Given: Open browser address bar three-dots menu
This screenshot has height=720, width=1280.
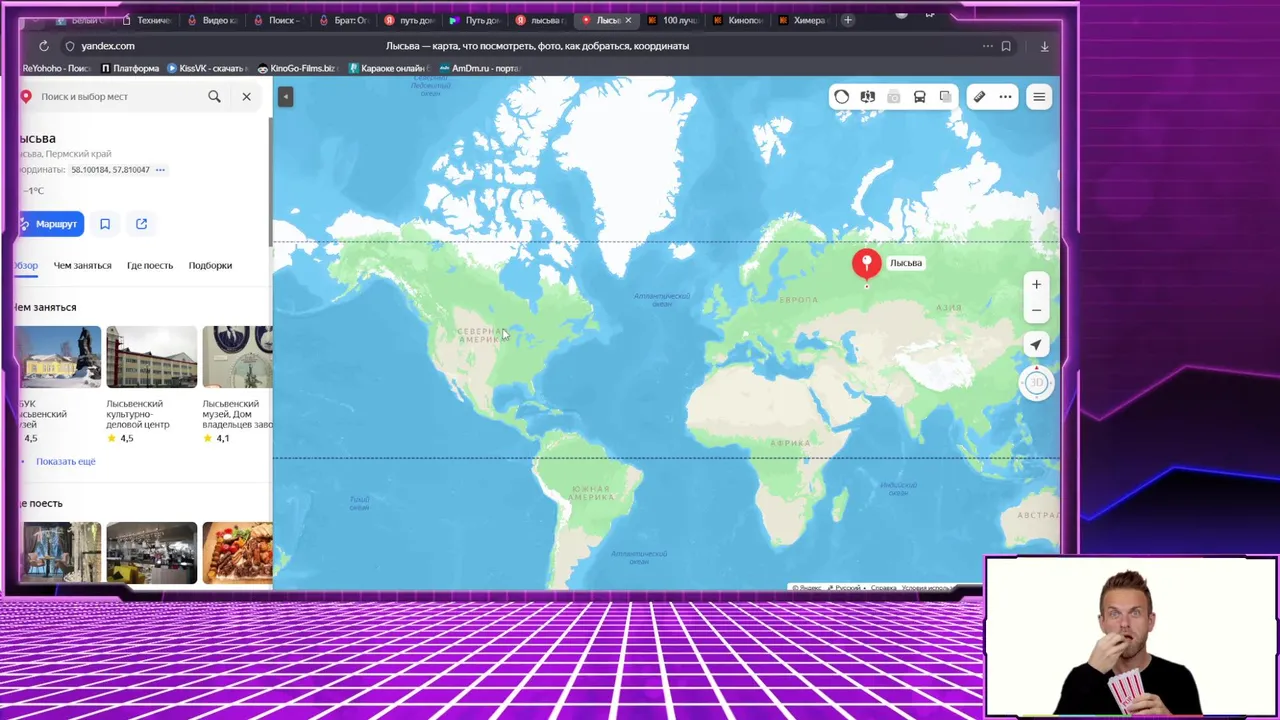Looking at the screenshot, I should point(988,46).
